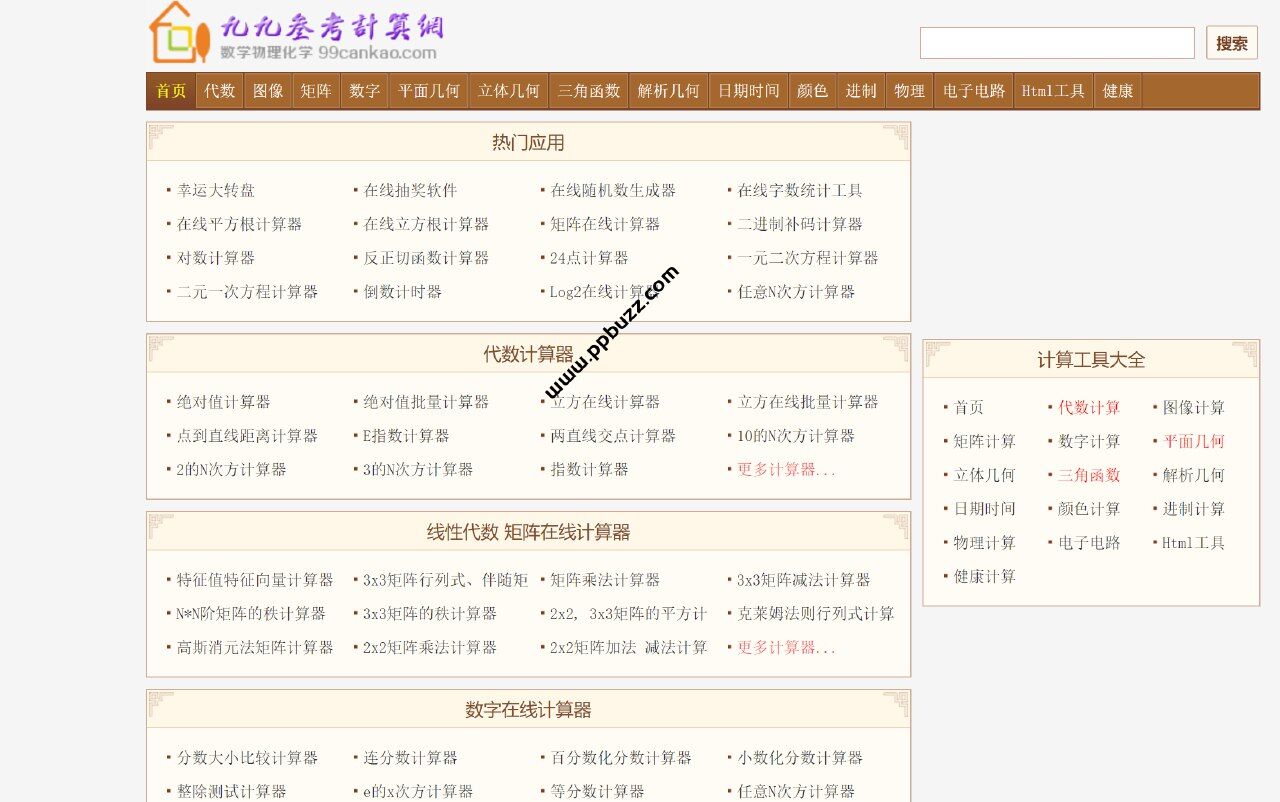Screen dimensions: 1280x802
Task: Open the 倒数计时器 link
Action: [x=403, y=292]
